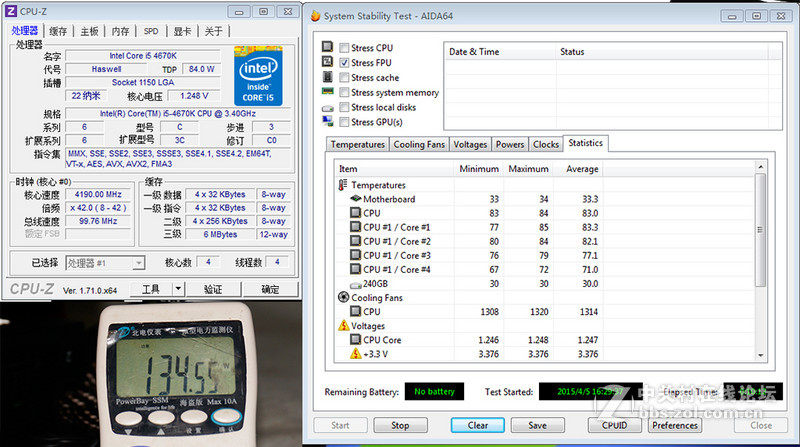Click the CPU-Z logo icon in title bar
The width and height of the screenshot is (800, 447).
(11, 11)
